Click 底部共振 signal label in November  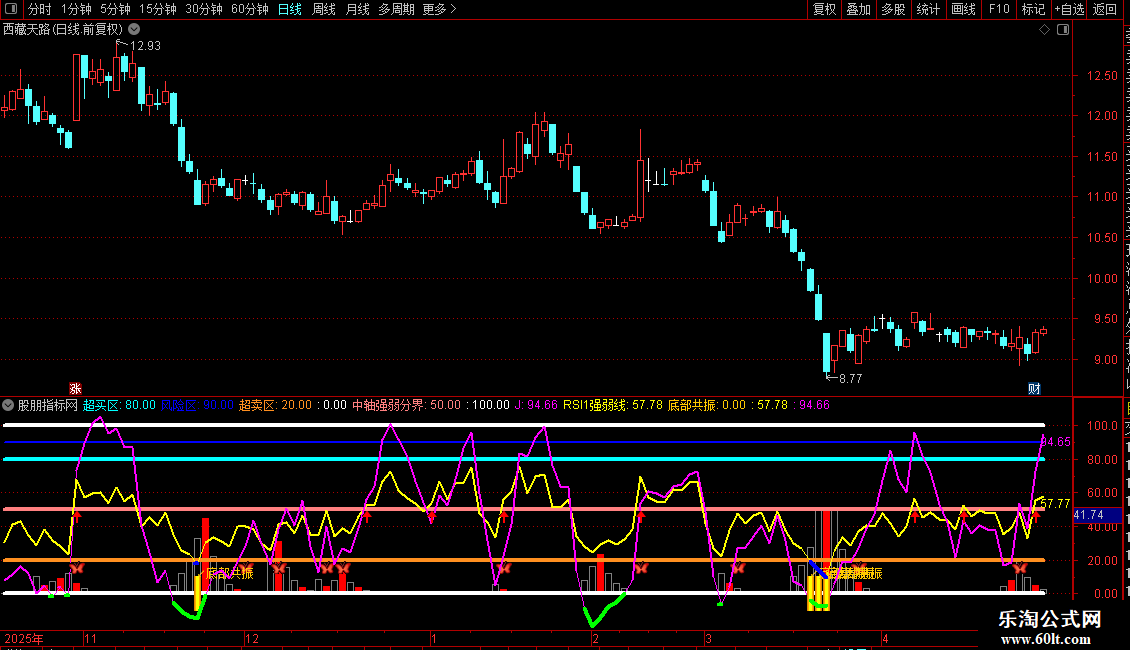[229, 574]
